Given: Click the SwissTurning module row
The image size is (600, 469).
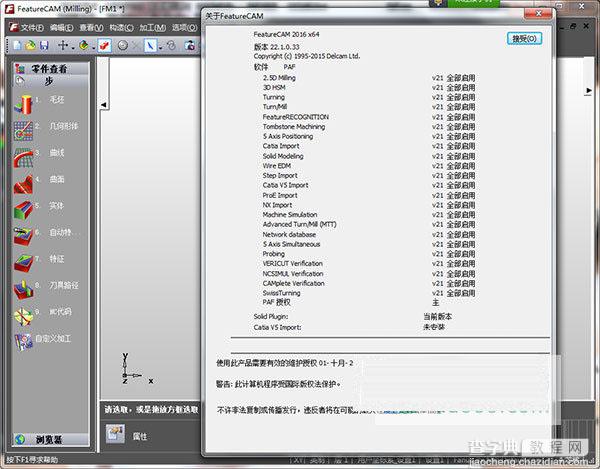Looking at the screenshot, I should [369, 293].
